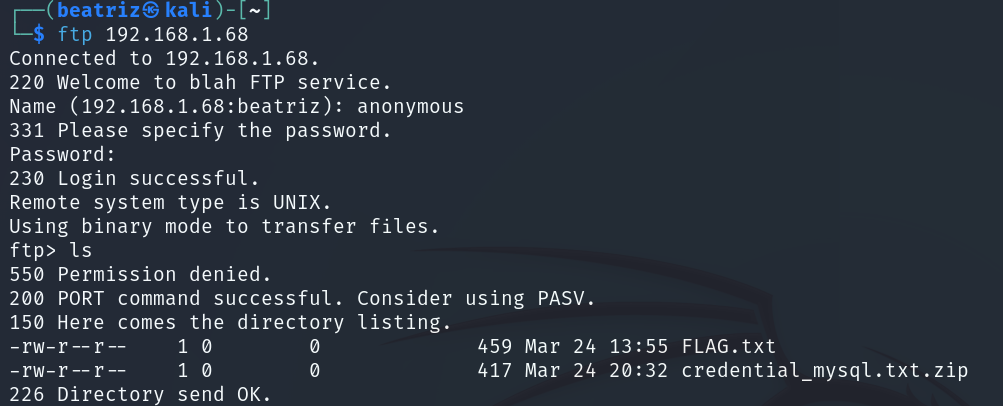Click the 150 directory listing message
Image resolution: width=1003 pixels, height=406 pixels.
(x=230, y=322)
